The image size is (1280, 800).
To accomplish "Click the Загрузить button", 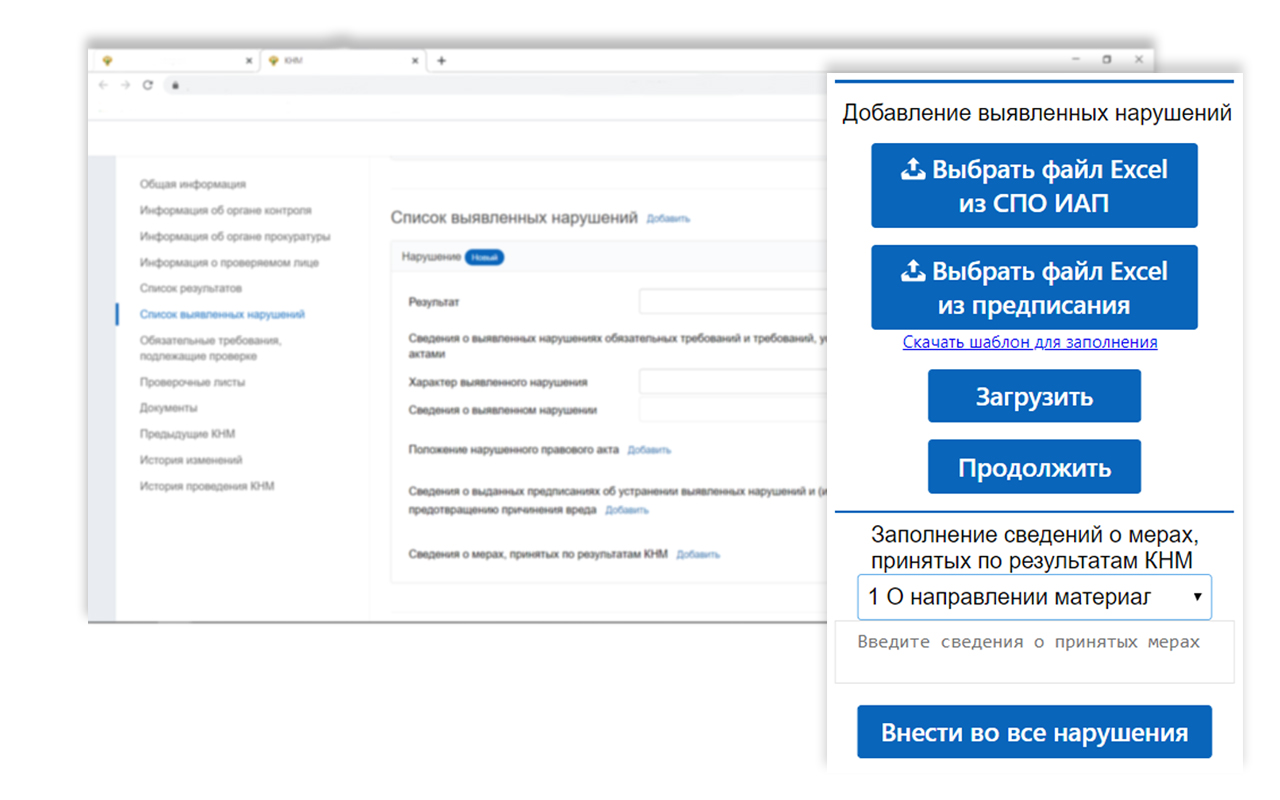I will point(1034,396).
